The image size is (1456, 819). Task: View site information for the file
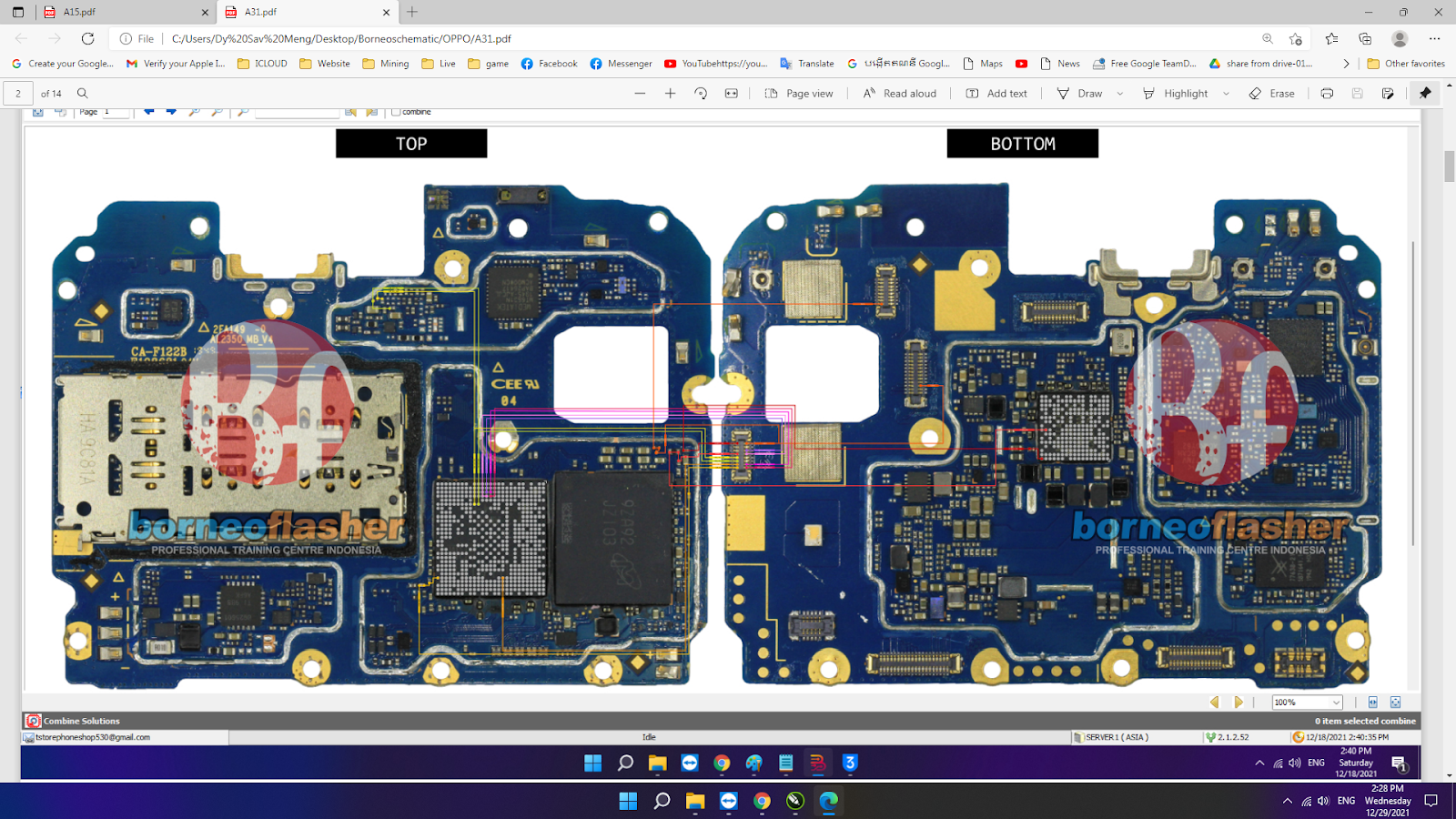(x=137, y=38)
